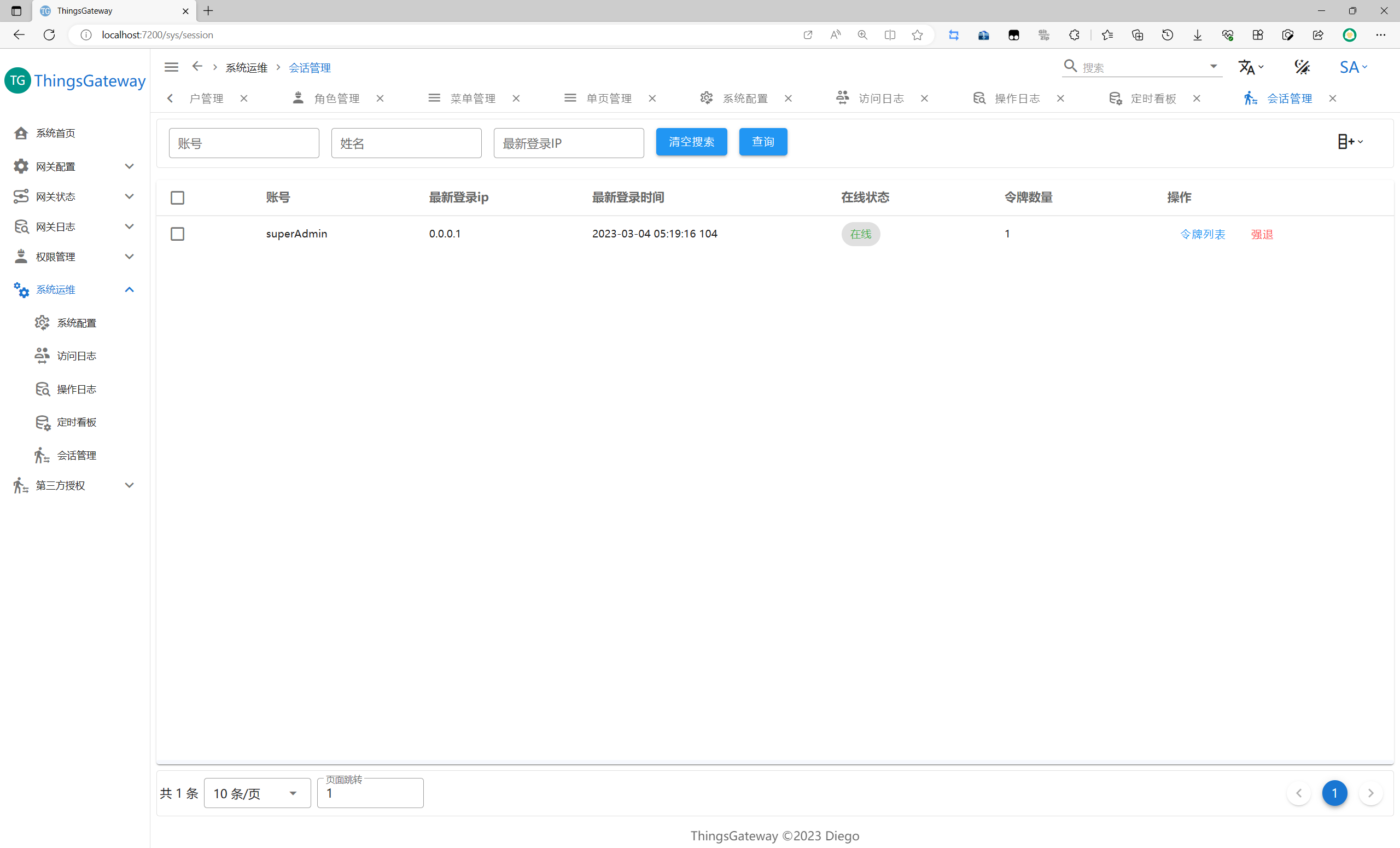1400x848 pixels.
Task: Click breadcrumb back arrow icon
Action: (x=197, y=67)
